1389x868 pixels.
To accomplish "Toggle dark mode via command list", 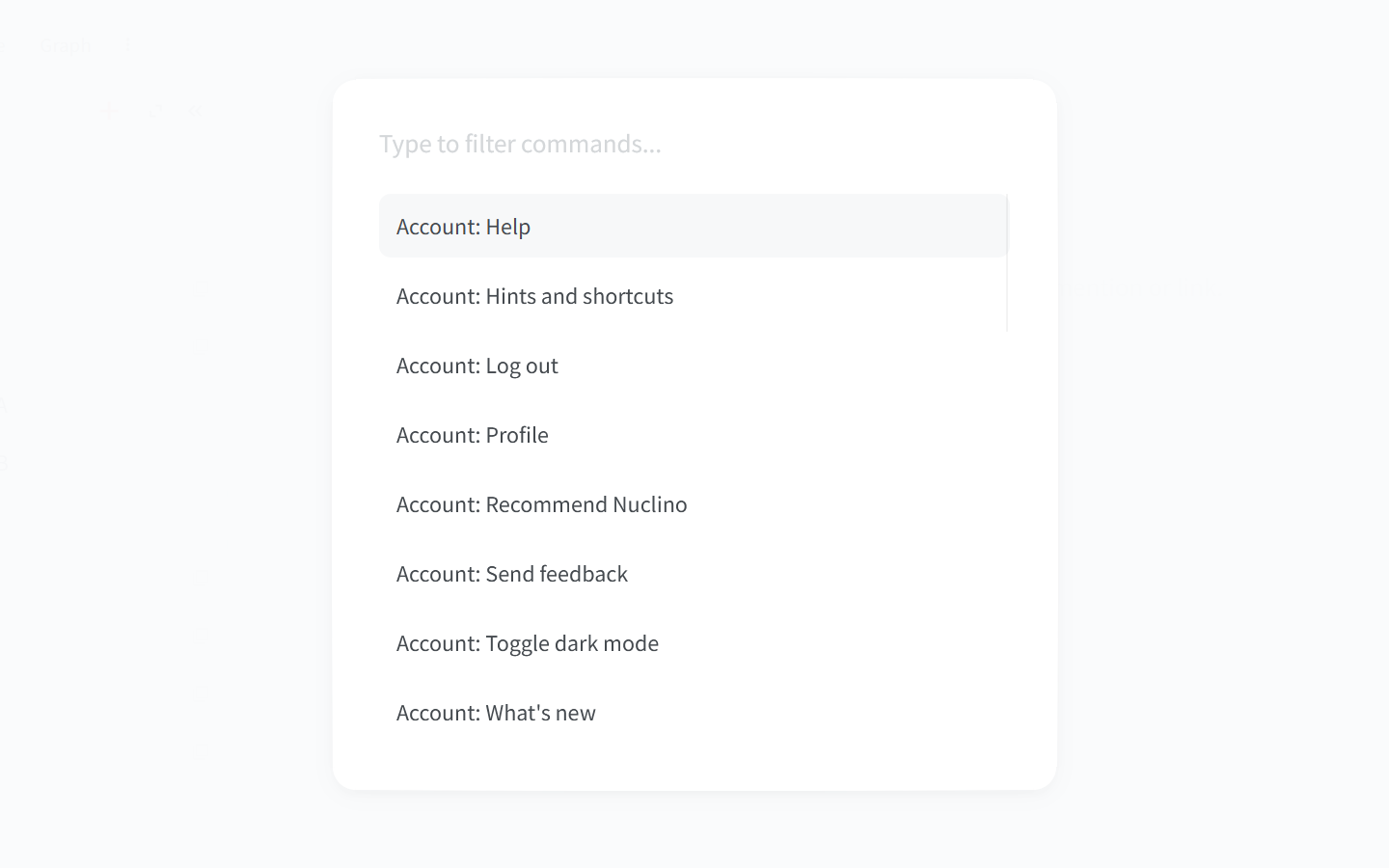I will coord(693,642).
